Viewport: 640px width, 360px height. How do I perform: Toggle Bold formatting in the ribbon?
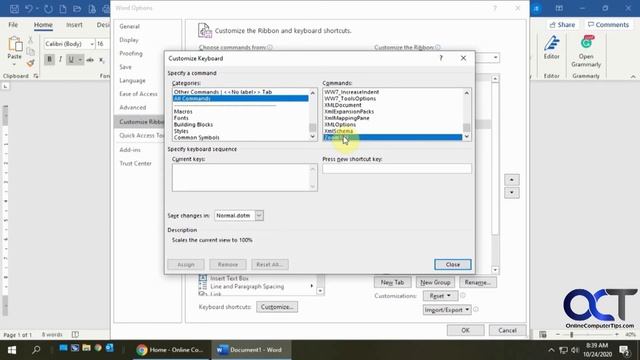[x=49, y=60]
